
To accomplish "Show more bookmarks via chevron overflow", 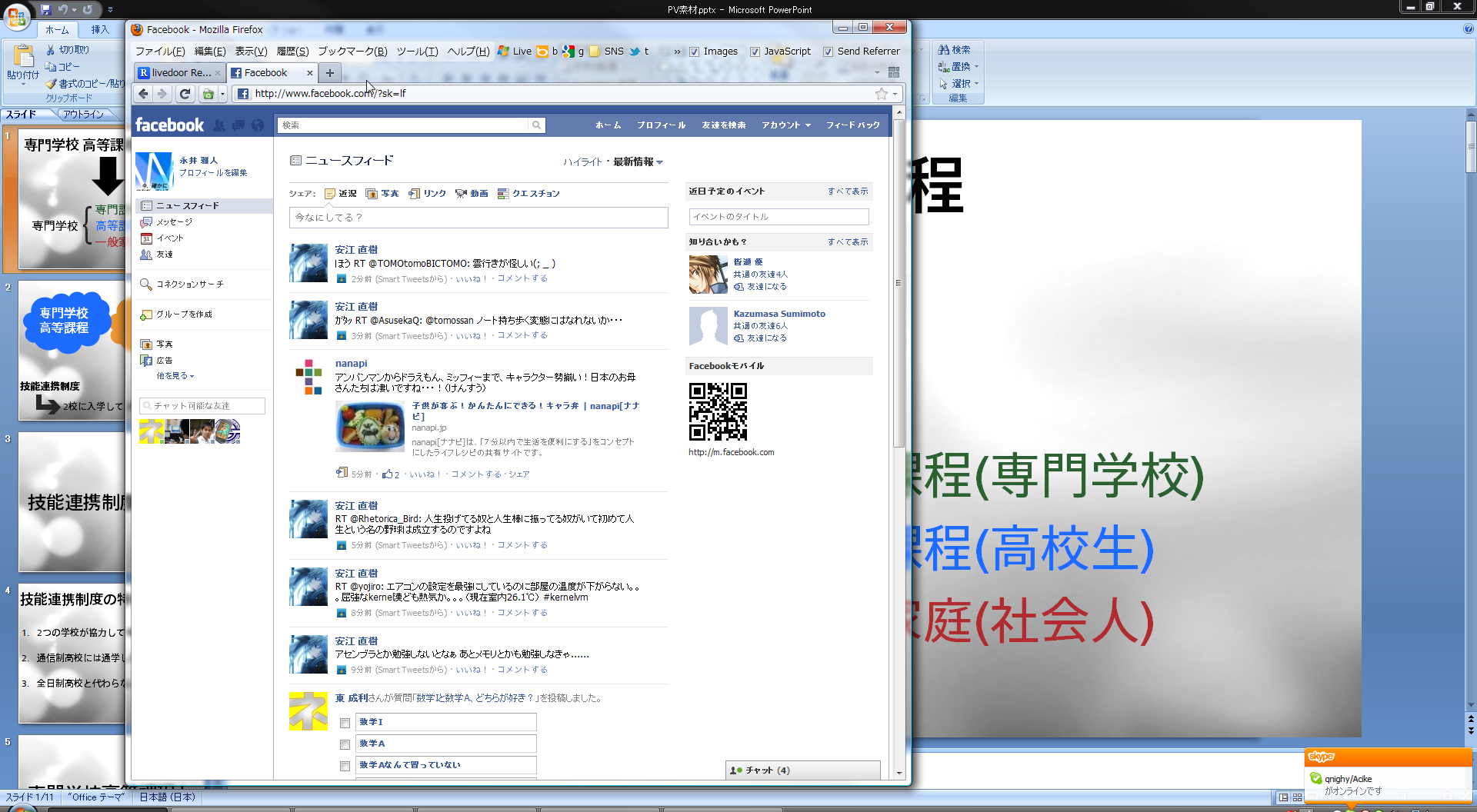I will (x=677, y=52).
